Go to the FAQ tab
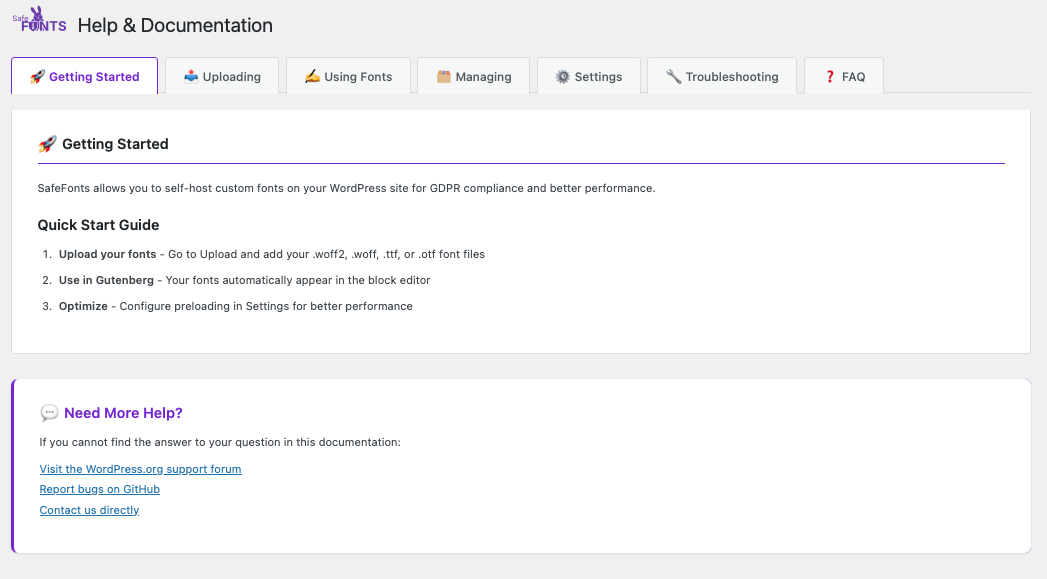Screen dimensions: 1047x579 (x=843, y=75)
